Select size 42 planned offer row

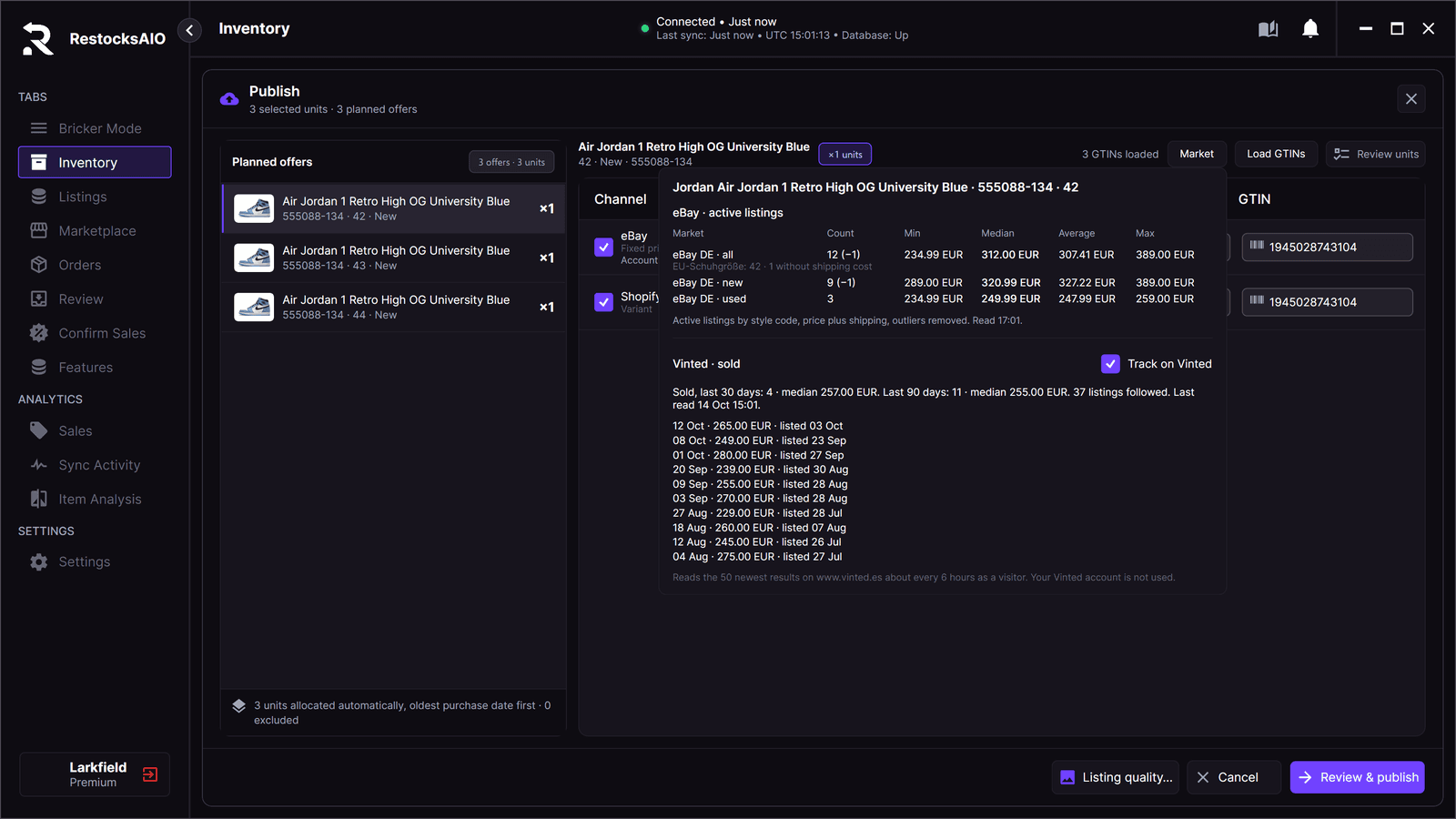[394, 208]
